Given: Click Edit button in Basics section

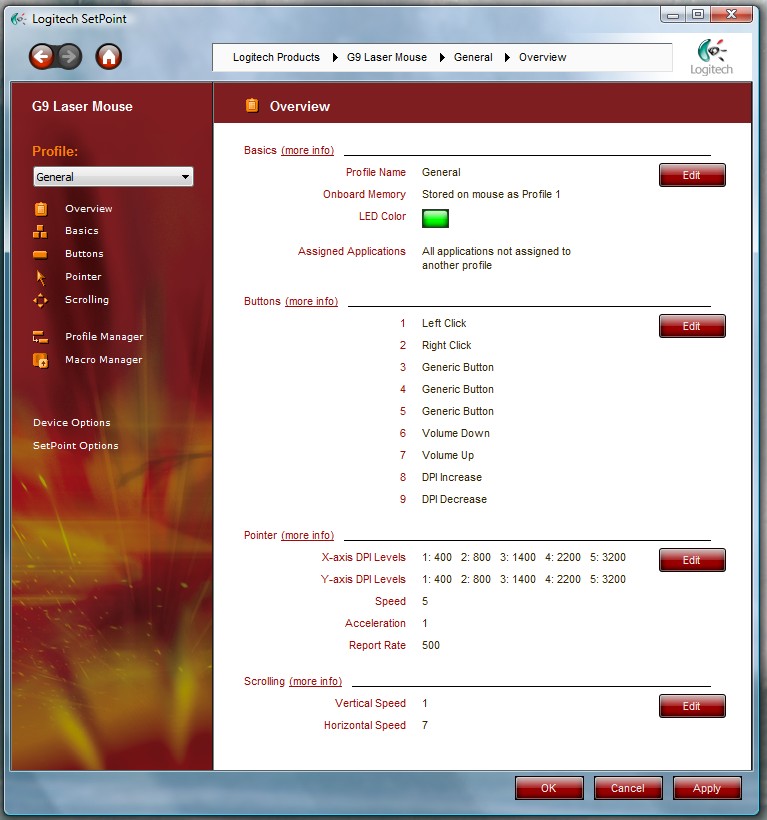Looking at the screenshot, I should tap(692, 175).
